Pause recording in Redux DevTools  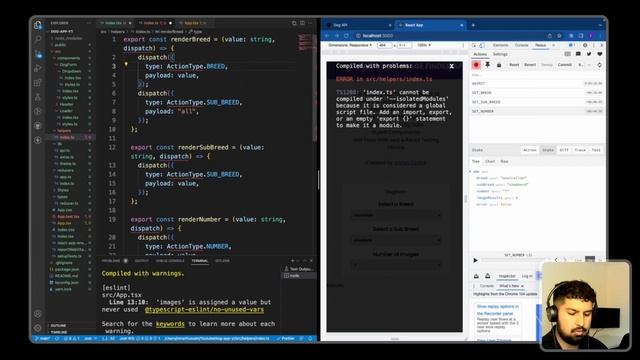(x=476, y=65)
